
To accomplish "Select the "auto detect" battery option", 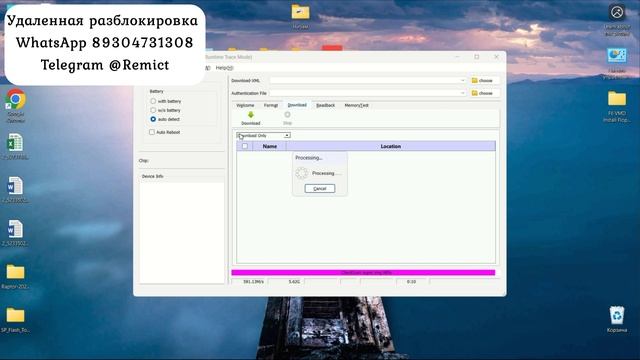I will click(x=153, y=119).
